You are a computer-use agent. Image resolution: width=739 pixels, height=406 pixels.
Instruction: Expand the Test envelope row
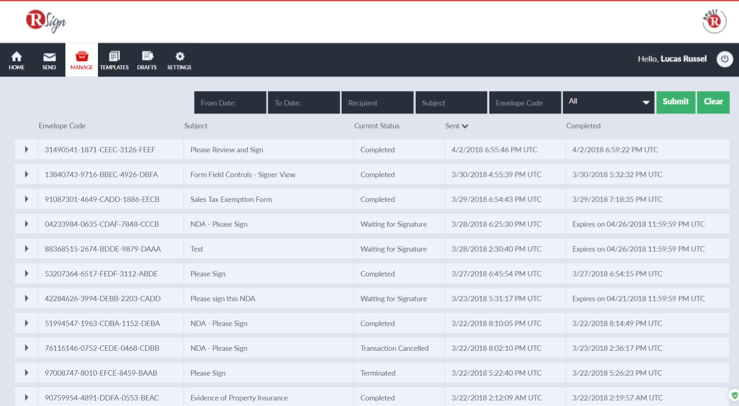tap(26, 249)
